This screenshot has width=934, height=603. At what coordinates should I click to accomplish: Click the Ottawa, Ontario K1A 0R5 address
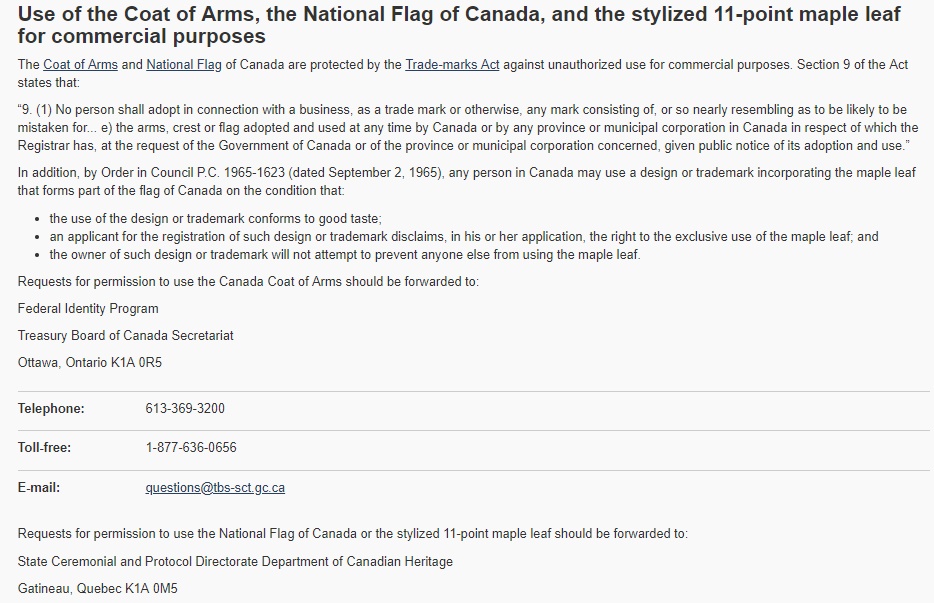point(90,362)
